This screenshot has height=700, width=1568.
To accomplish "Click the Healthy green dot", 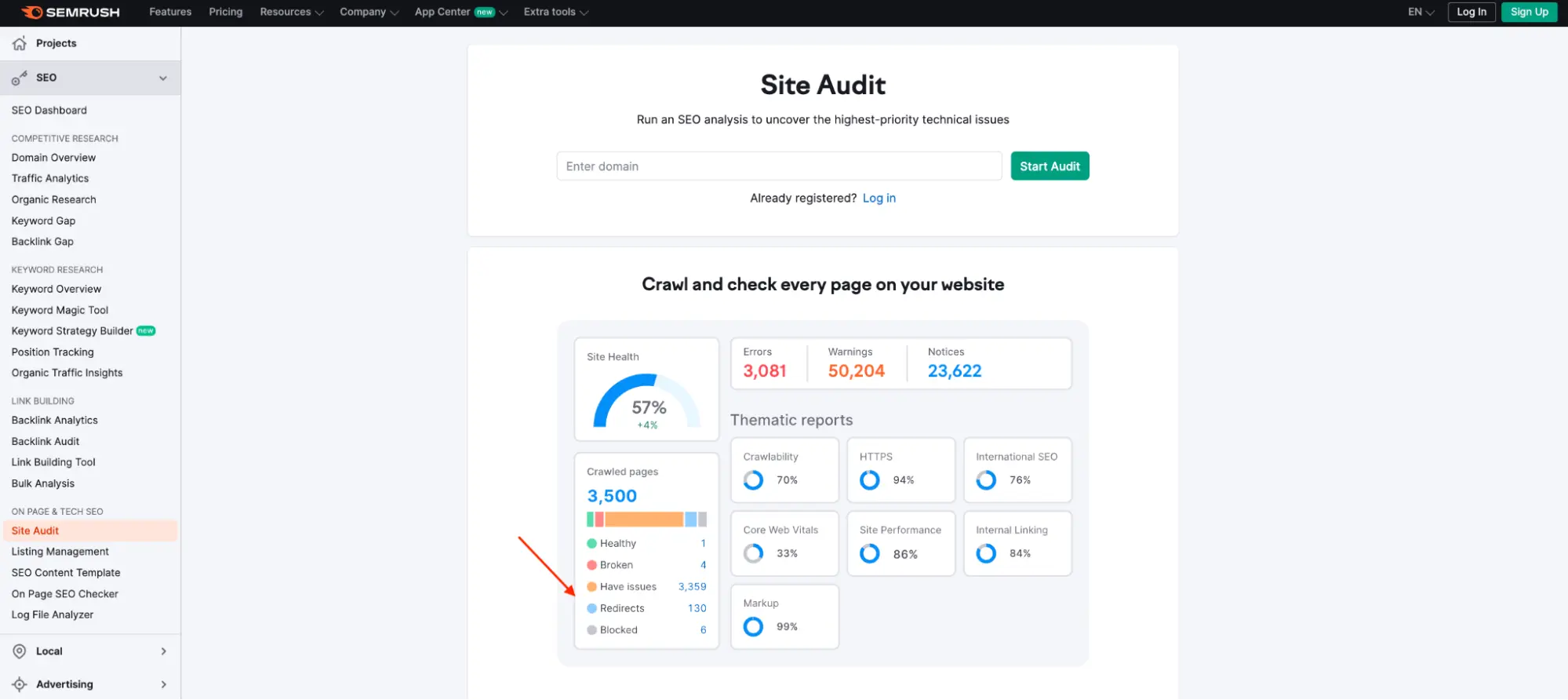I will click(591, 544).
